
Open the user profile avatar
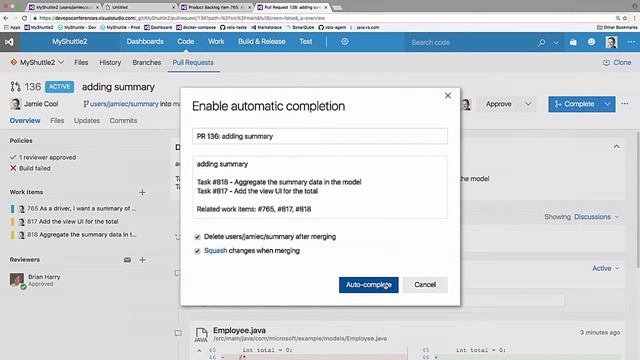click(611, 42)
